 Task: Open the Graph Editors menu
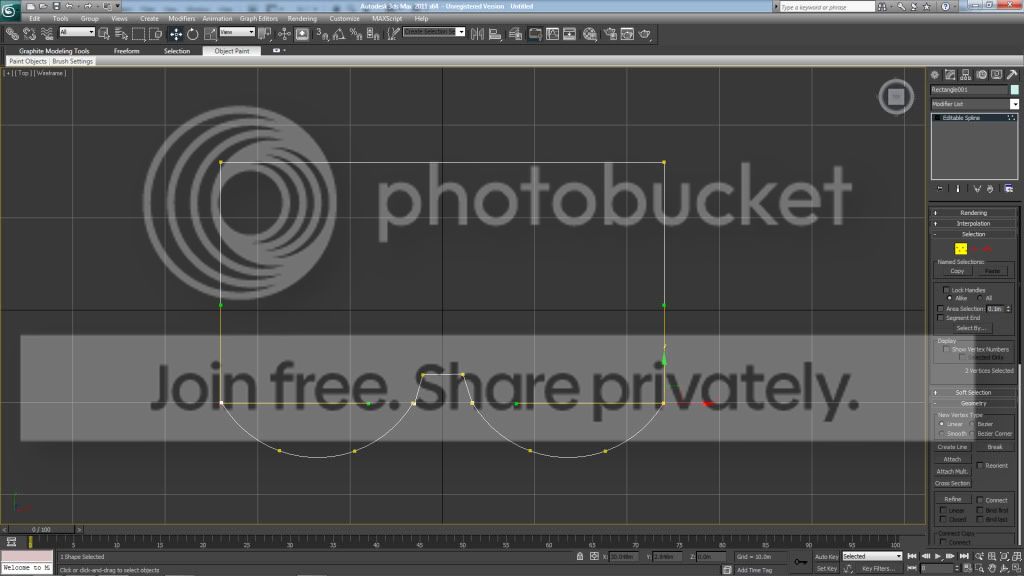(259, 18)
